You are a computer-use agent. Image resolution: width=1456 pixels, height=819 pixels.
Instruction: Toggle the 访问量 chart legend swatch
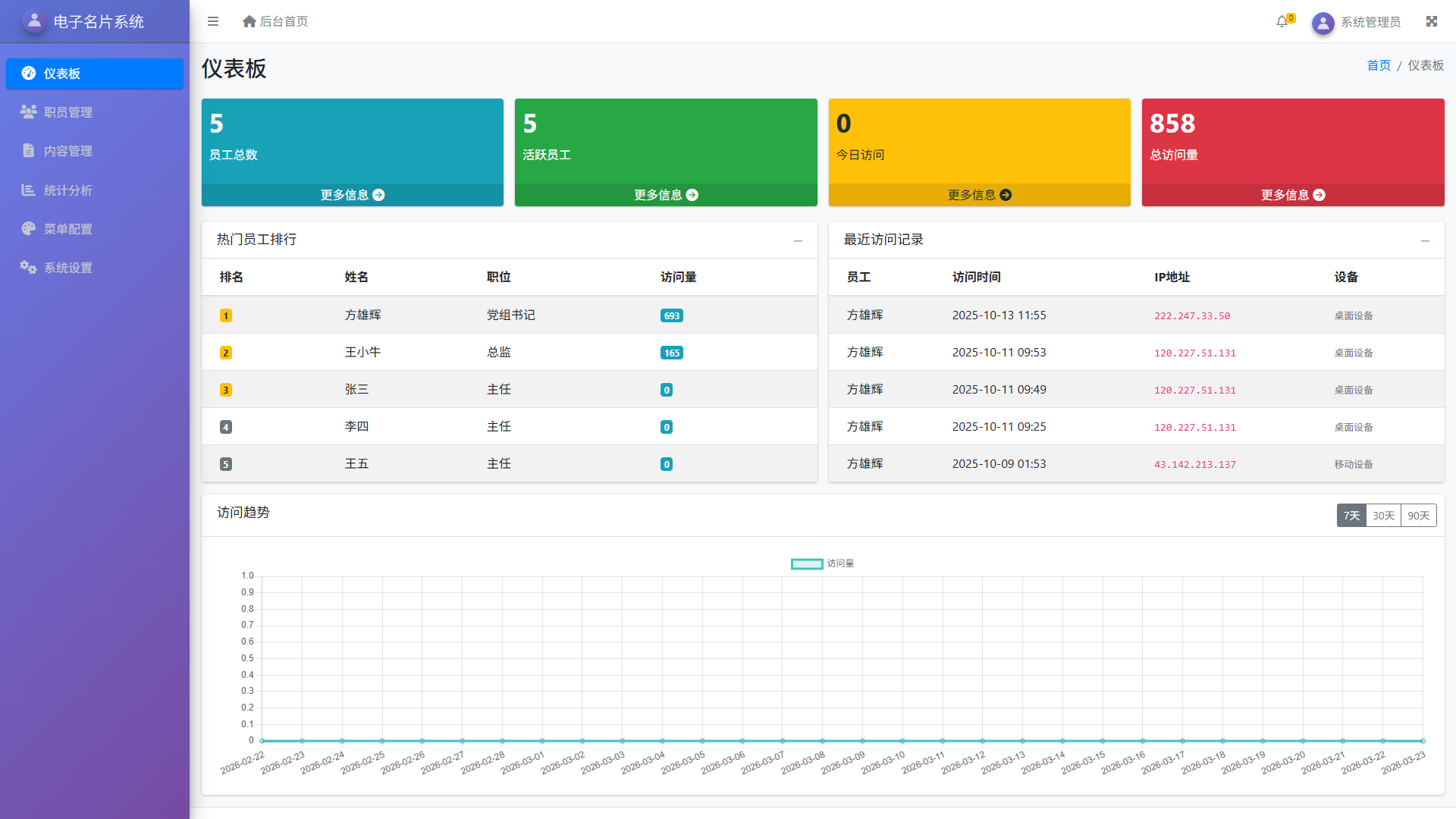(x=807, y=563)
